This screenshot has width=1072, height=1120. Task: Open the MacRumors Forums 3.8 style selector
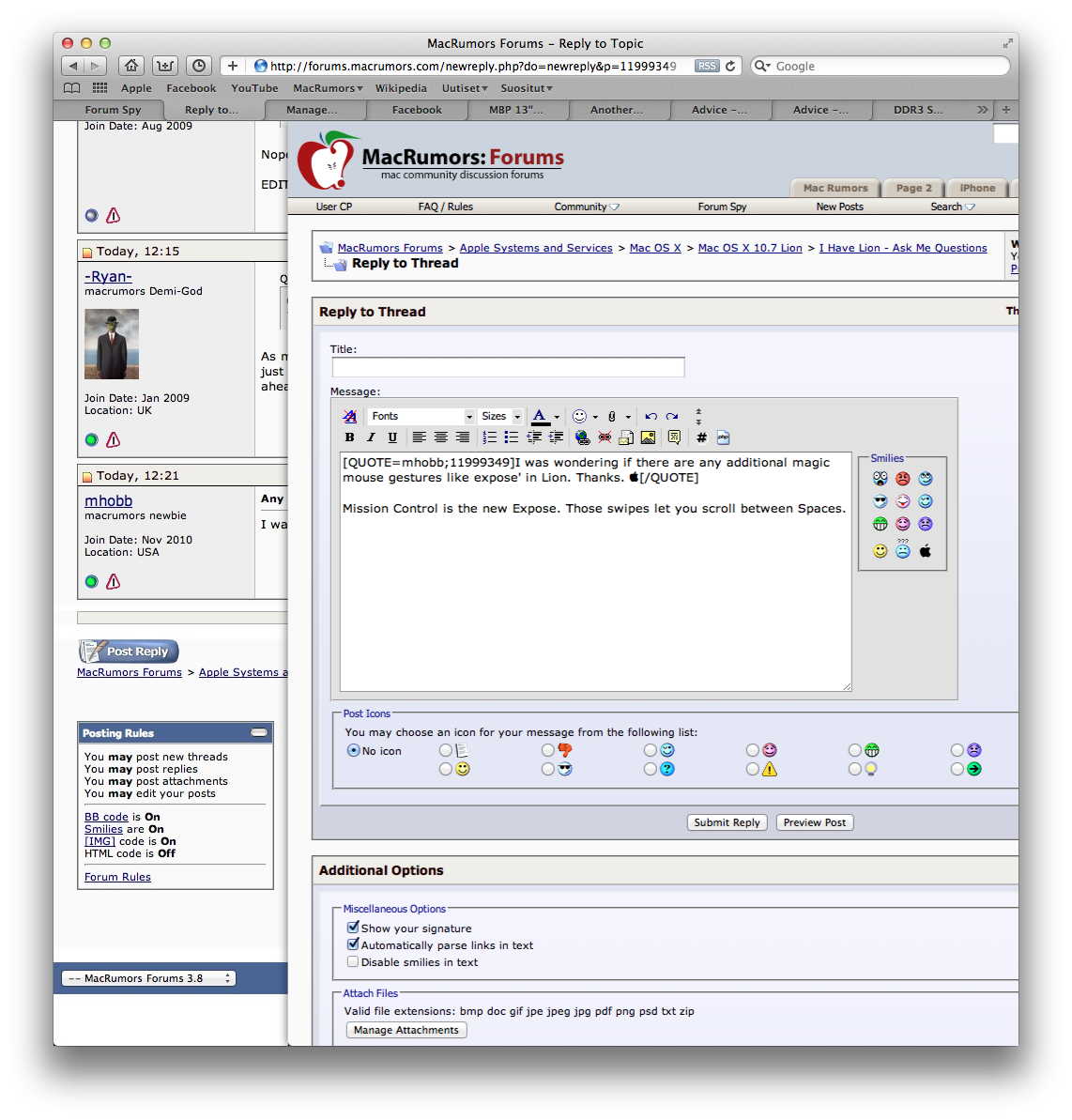click(148, 978)
